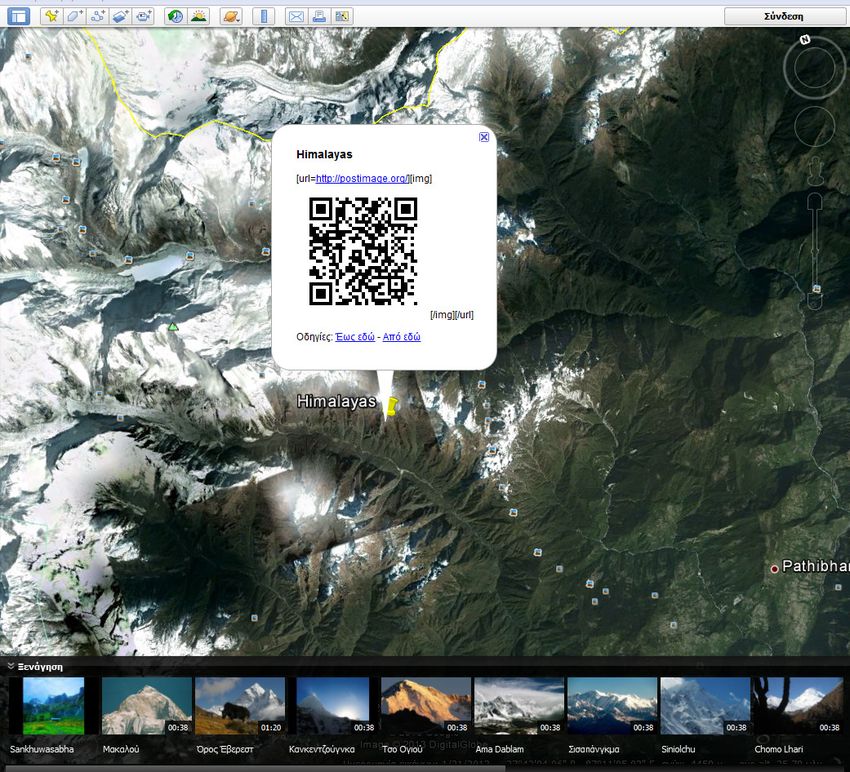Click the tour guide horizontal scrollbar
The image size is (850, 772).
(255, 768)
